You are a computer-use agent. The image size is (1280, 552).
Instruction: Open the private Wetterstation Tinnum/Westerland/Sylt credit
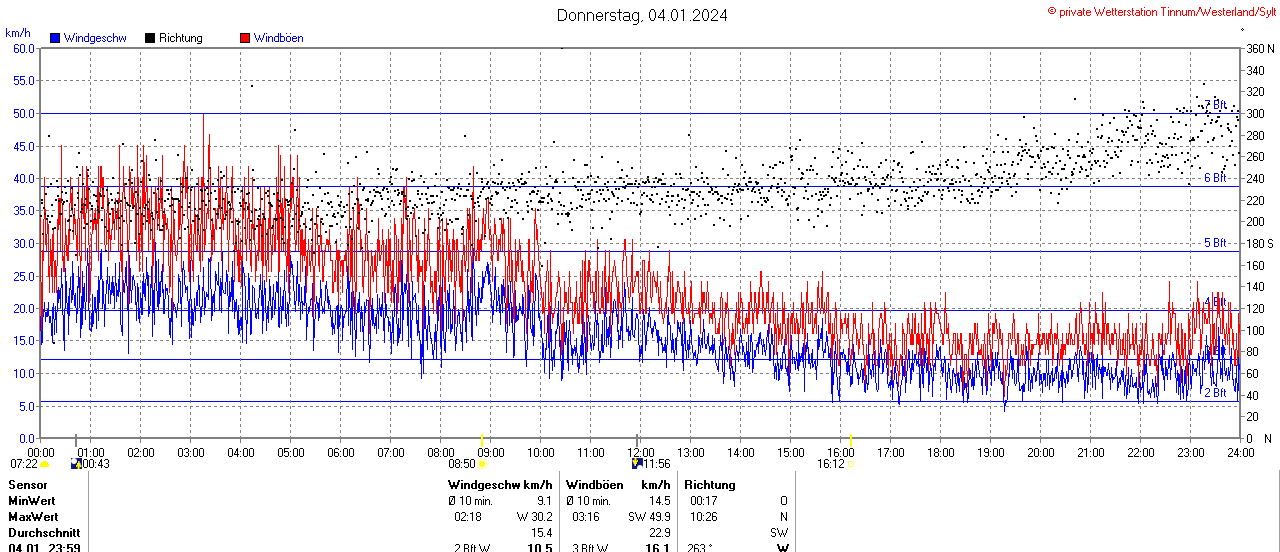(1161, 11)
